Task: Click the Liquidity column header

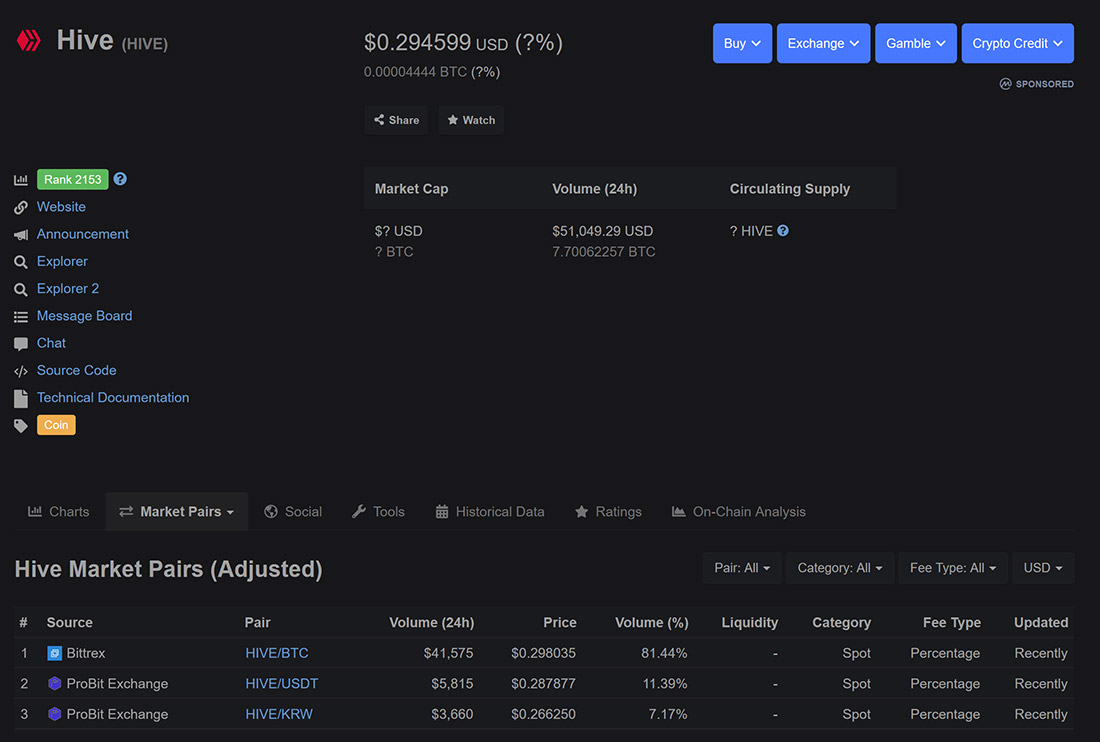Action: 750,623
